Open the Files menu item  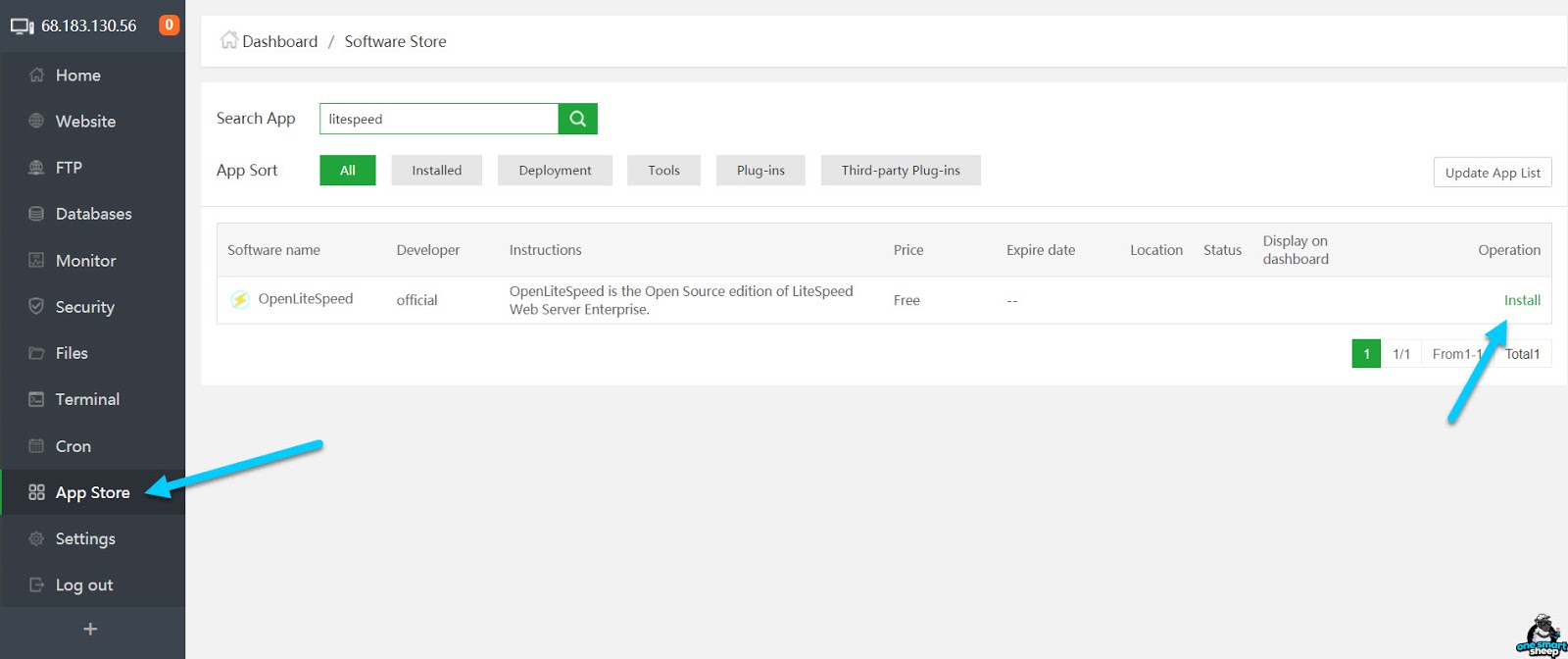click(72, 353)
